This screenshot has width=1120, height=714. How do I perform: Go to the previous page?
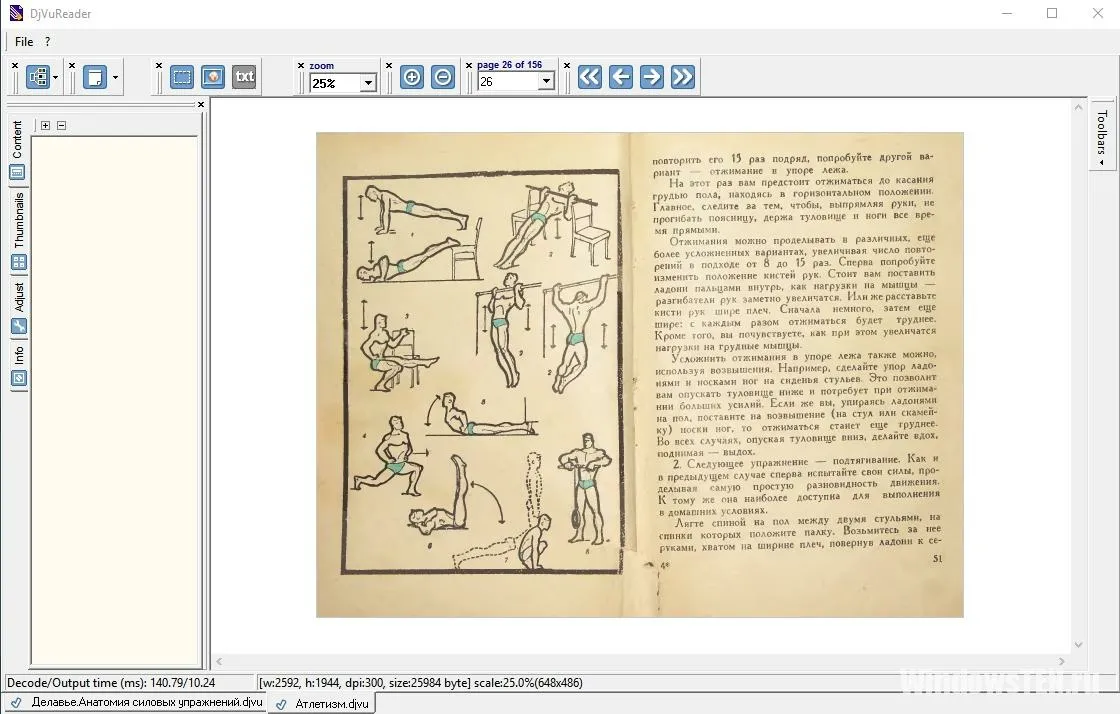pyautogui.click(x=621, y=77)
